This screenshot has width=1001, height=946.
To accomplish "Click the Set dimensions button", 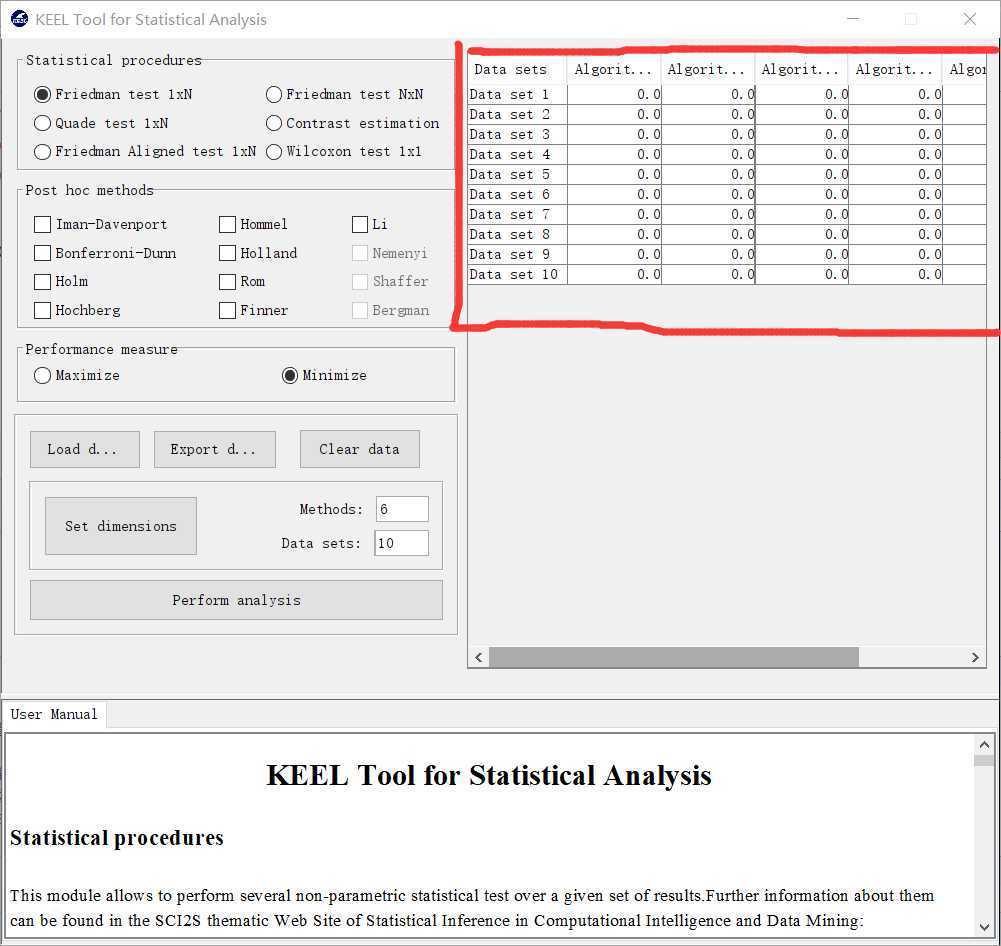I will click(121, 526).
